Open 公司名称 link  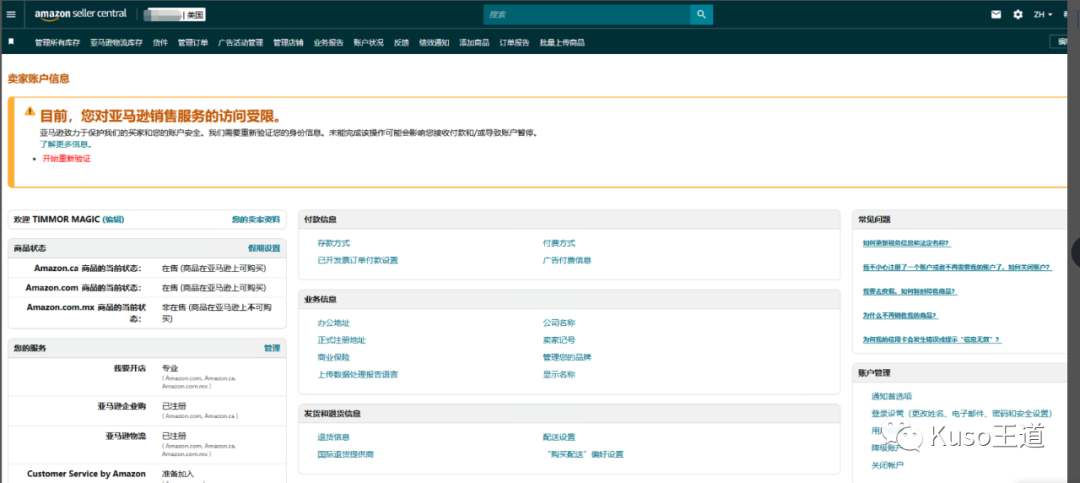tap(559, 323)
